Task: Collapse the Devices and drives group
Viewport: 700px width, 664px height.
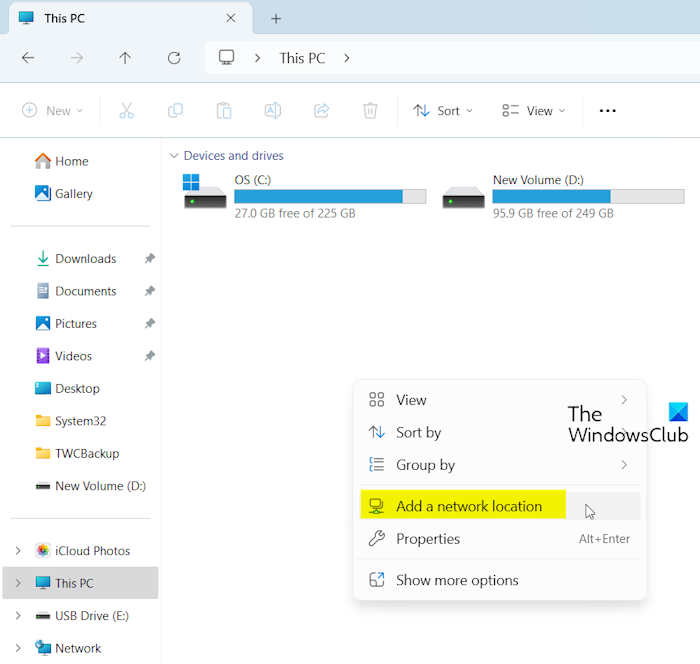Action: pyautogui.click(x=174, y=156)
